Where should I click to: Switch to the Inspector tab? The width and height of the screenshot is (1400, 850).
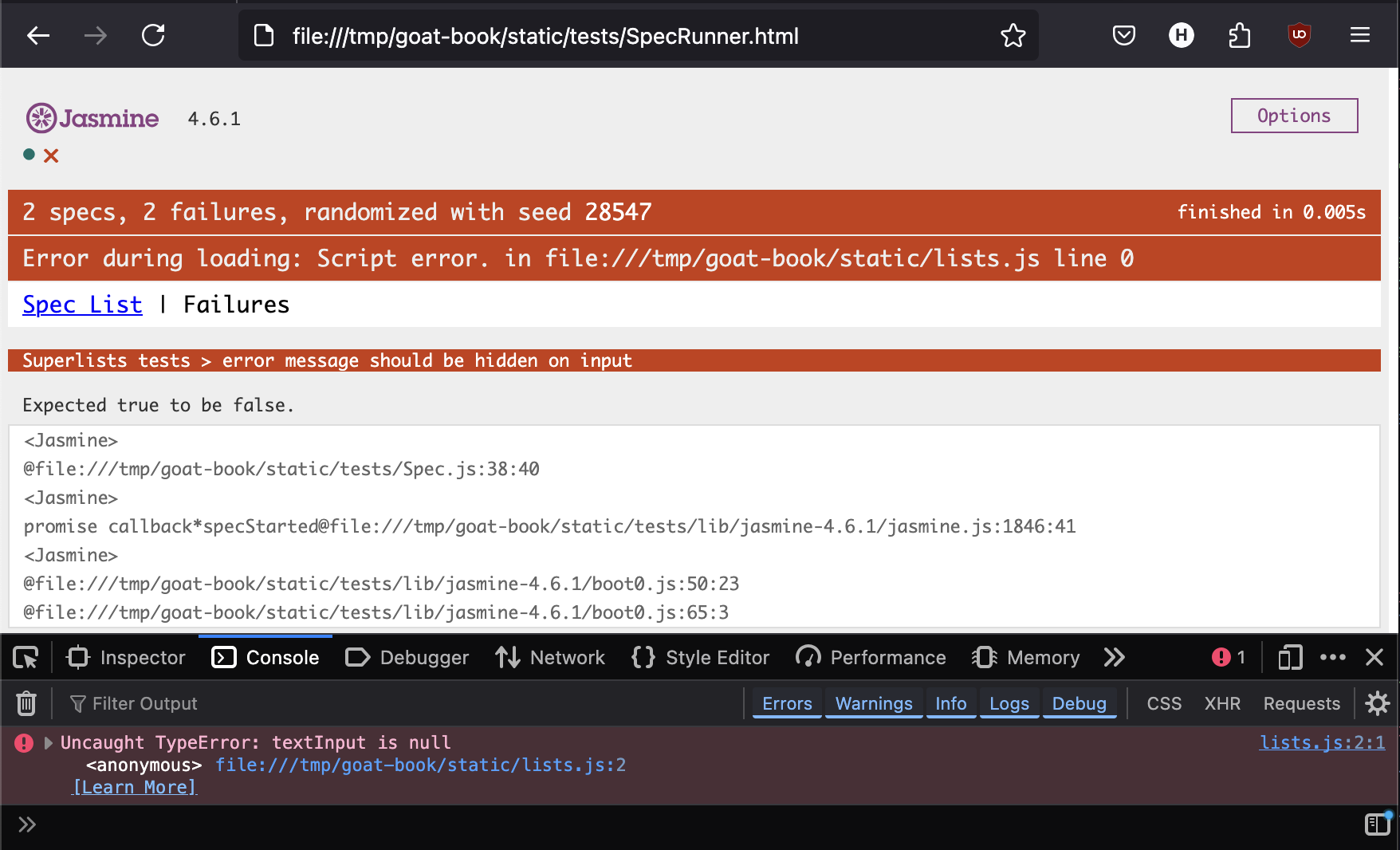tap(127, 658)
